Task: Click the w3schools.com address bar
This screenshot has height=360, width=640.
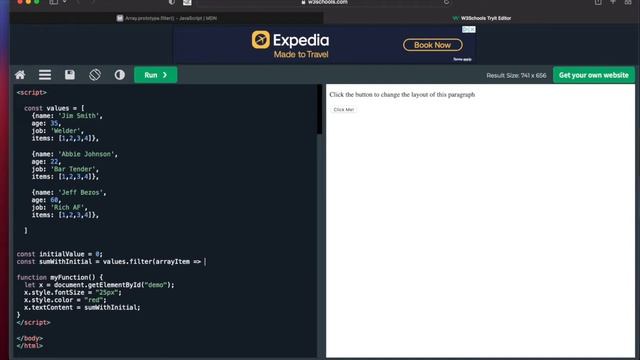Action: pos(324,2)
